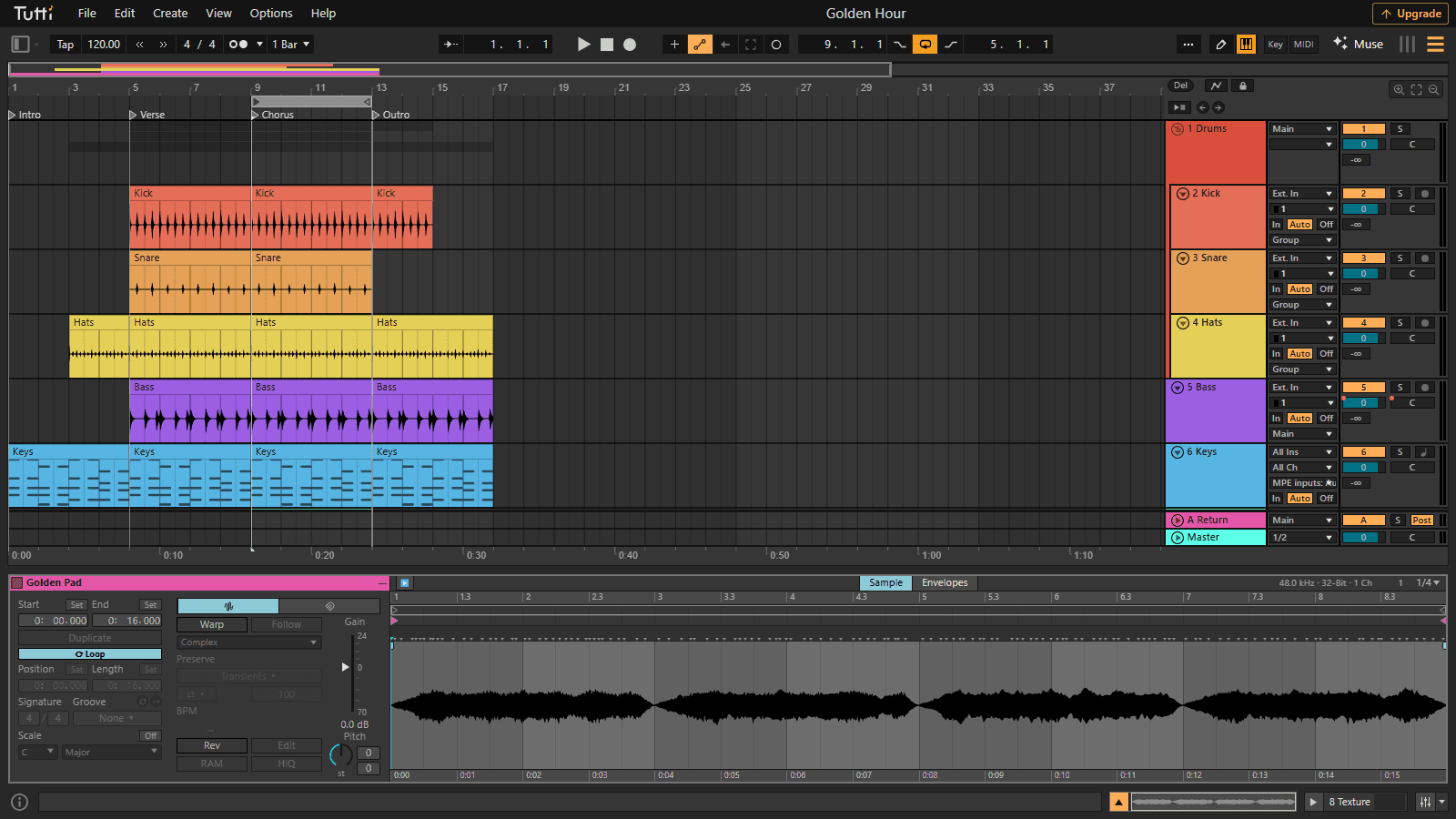Toggle the computer MIDI keyboard icon
The image size is (1456, 819).
[x=1246, y=44]
